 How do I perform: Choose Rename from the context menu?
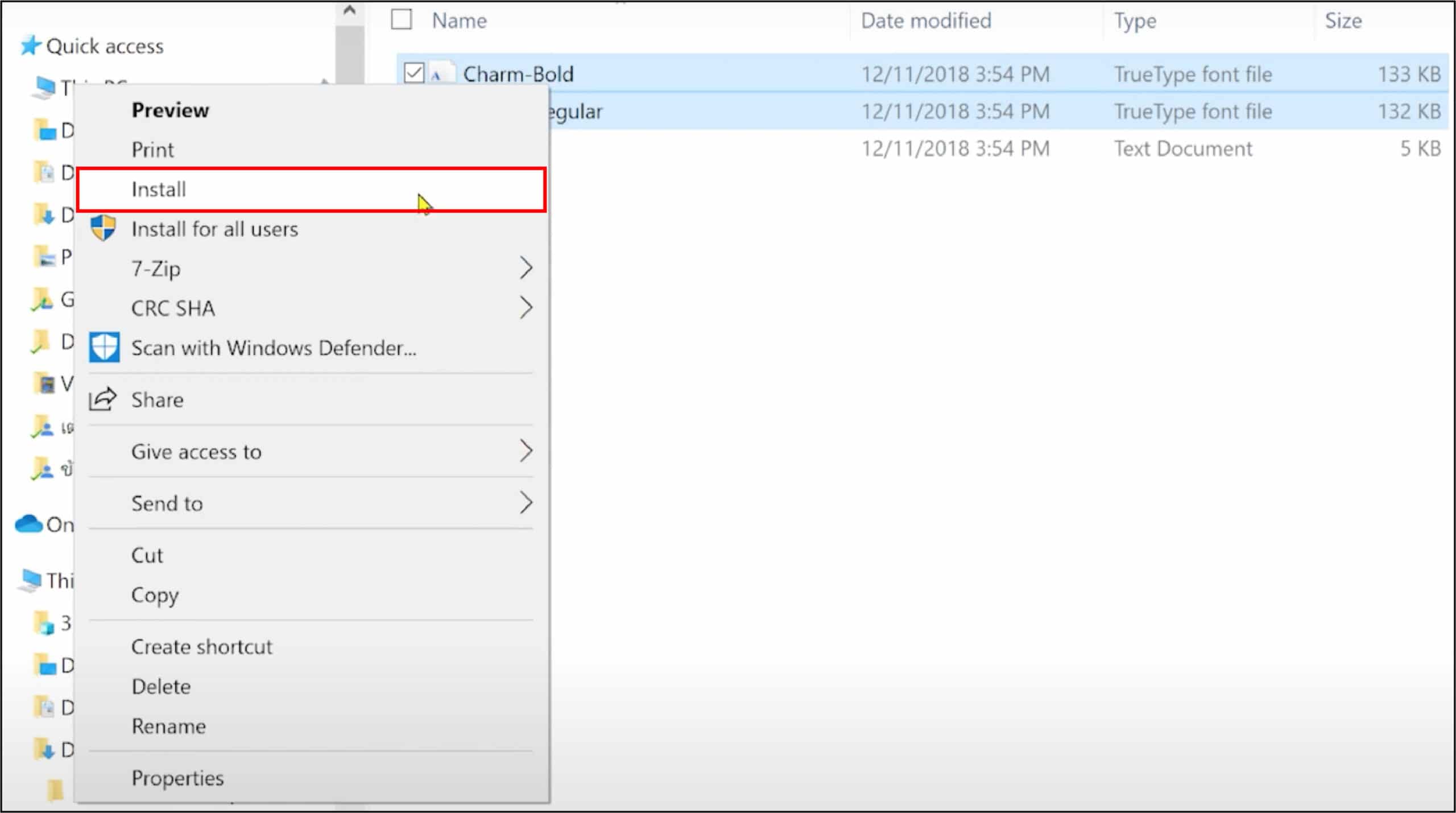312,727
